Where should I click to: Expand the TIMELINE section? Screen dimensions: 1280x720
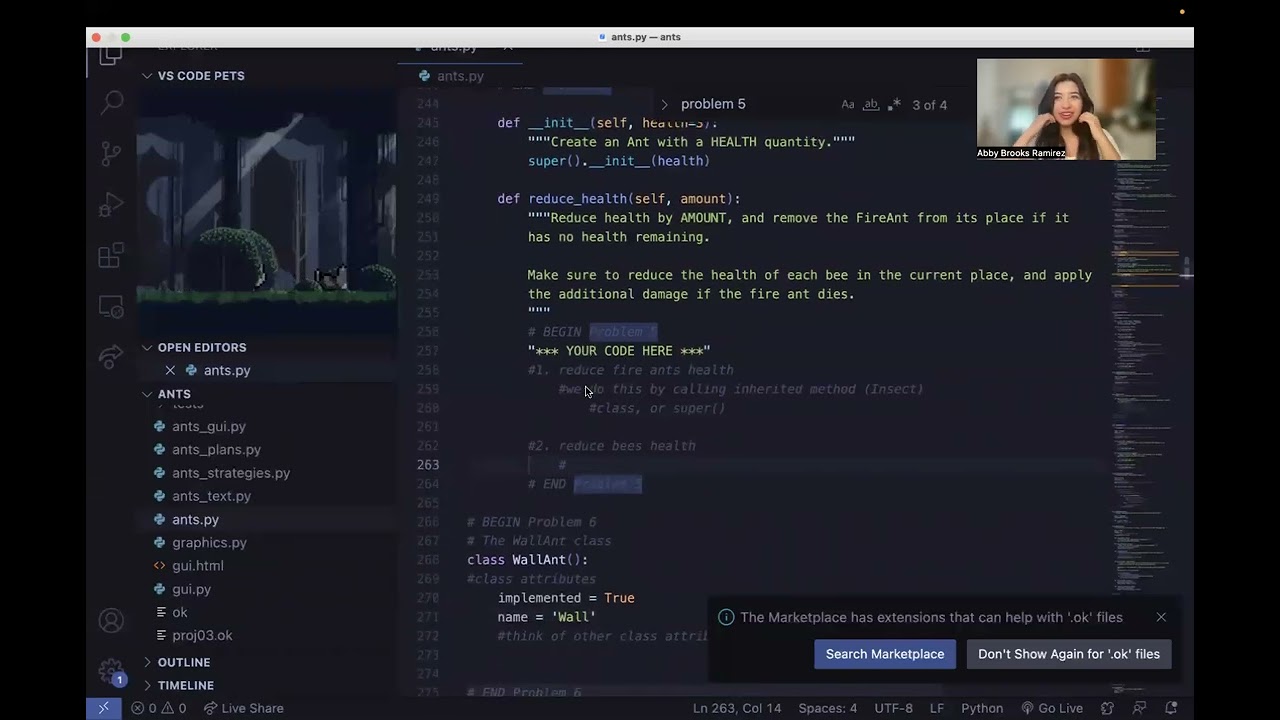pyautogui.click(x=186, y=685)
